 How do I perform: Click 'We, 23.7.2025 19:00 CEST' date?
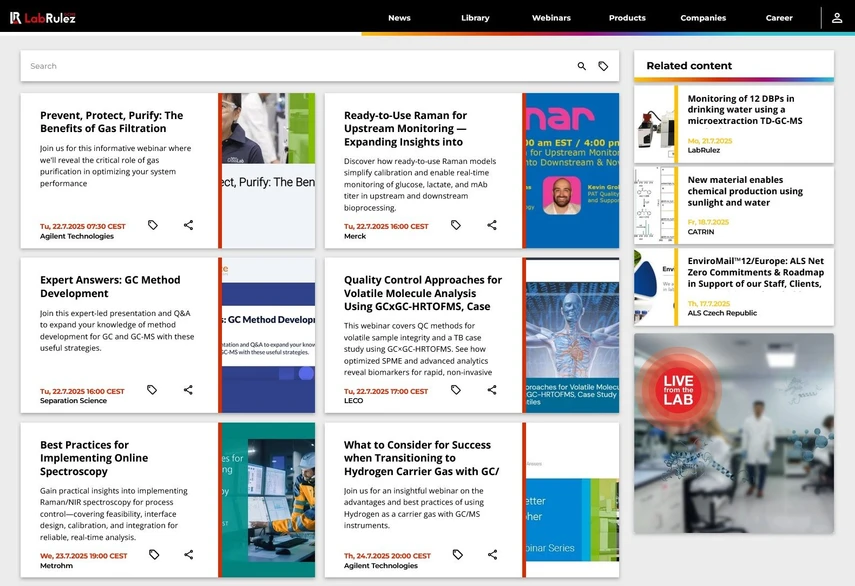[83, 556]
